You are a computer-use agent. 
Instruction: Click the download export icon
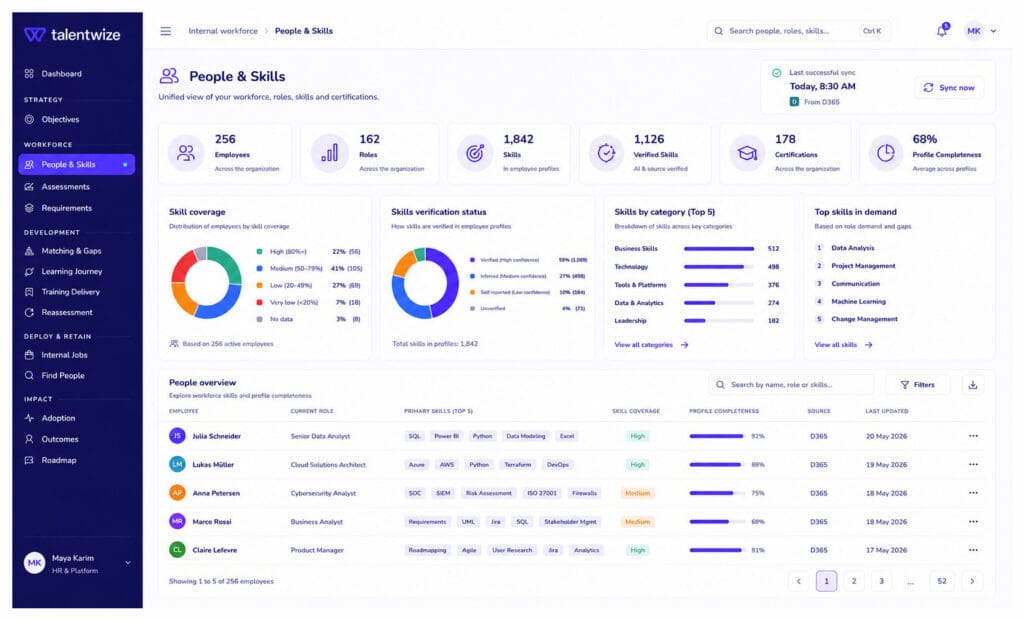(x=972, y=385)
